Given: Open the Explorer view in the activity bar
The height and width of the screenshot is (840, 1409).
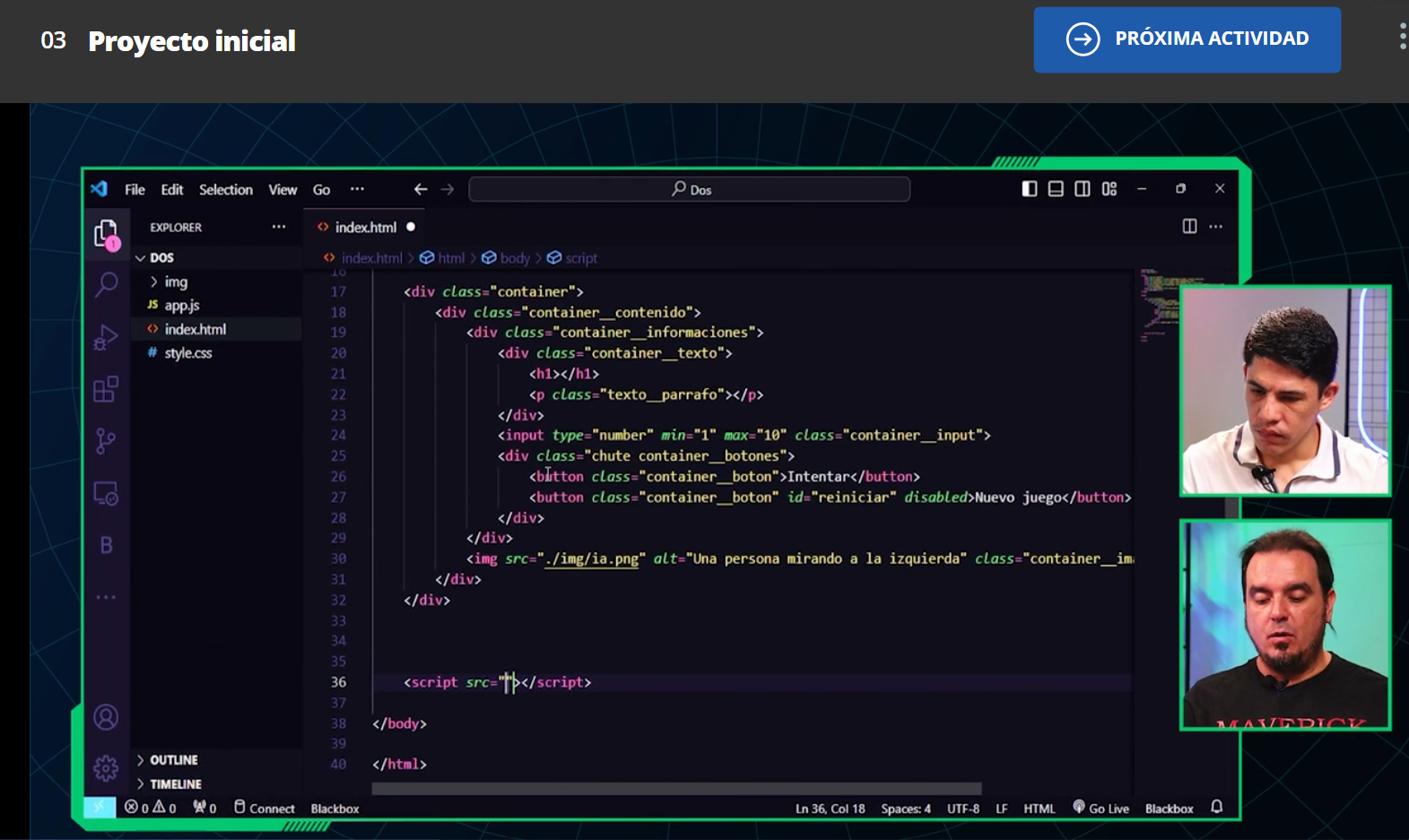Looking at the screenshot, I should coord(106,235).
